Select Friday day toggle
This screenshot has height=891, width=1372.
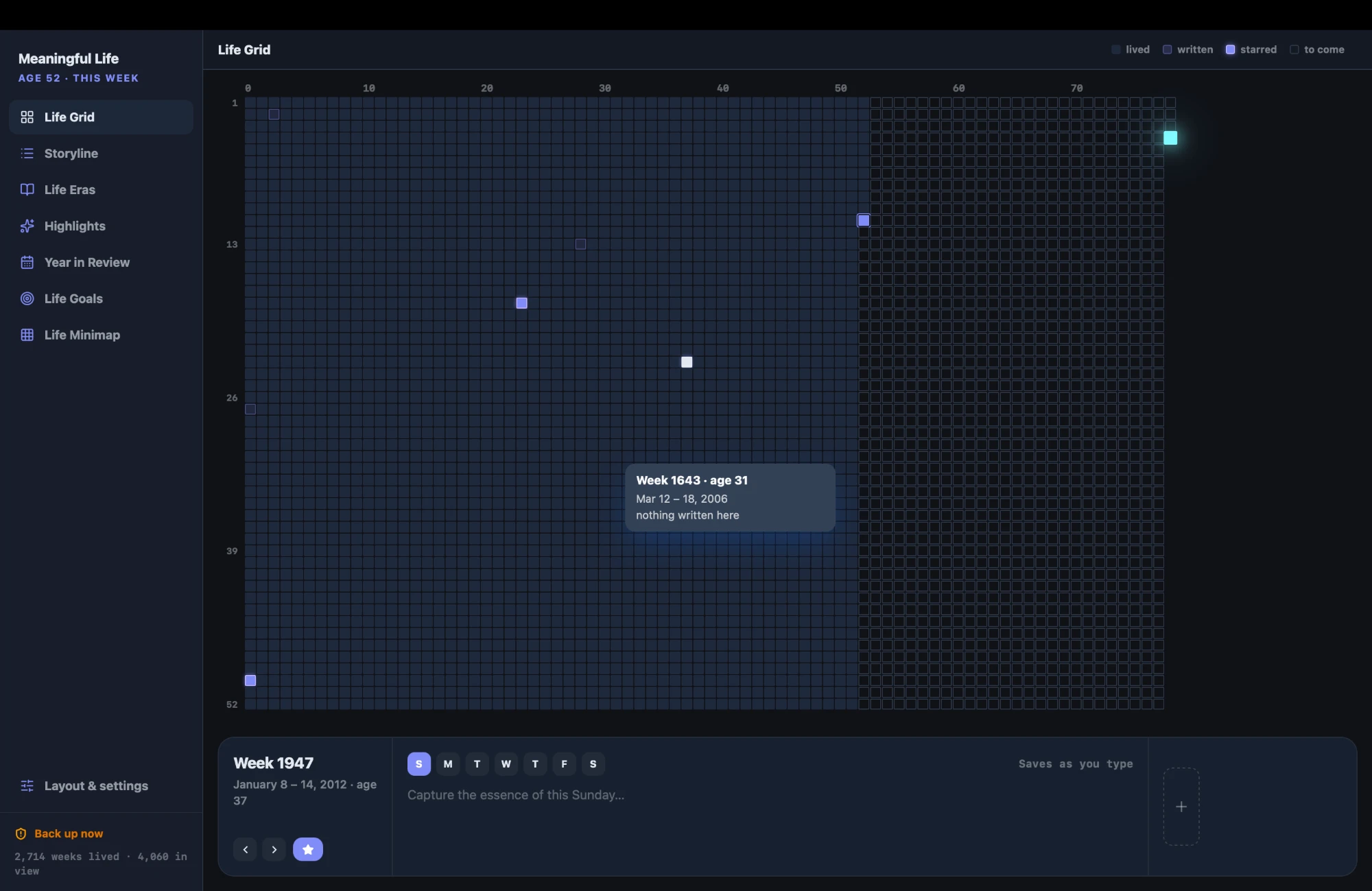point(565,764)
